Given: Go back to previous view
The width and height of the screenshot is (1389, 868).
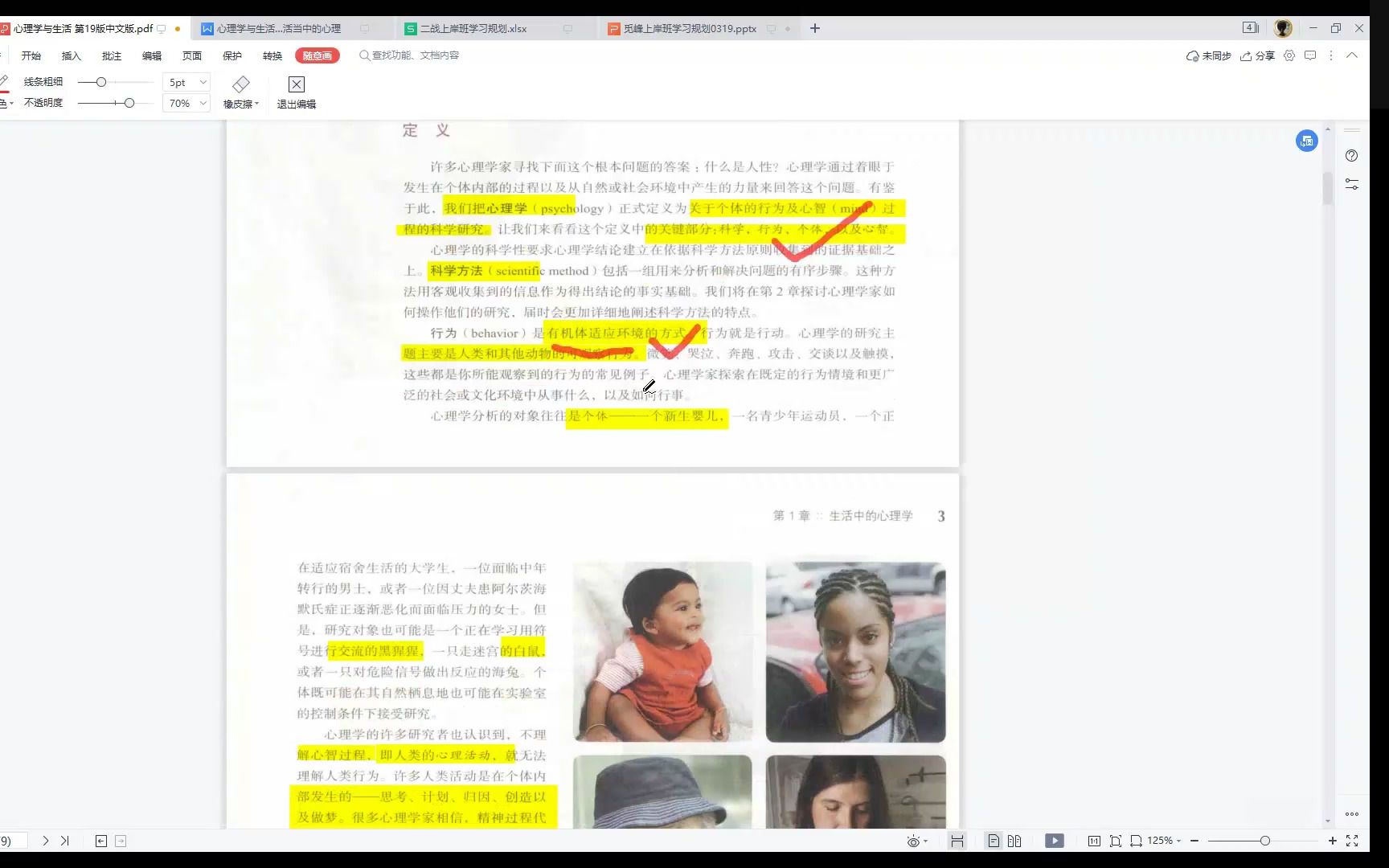Looking at the screenshot, I should click(x=101, y=841).
